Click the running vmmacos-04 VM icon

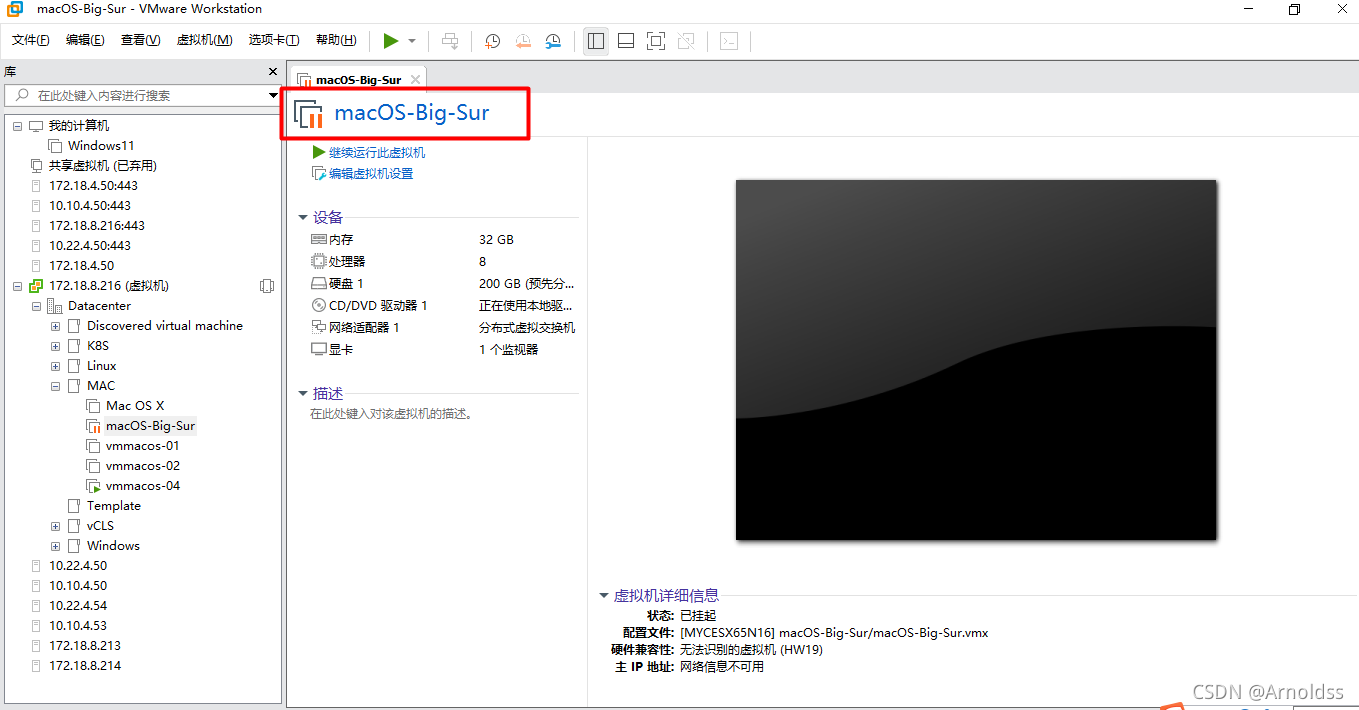click(x=94, y=486)
